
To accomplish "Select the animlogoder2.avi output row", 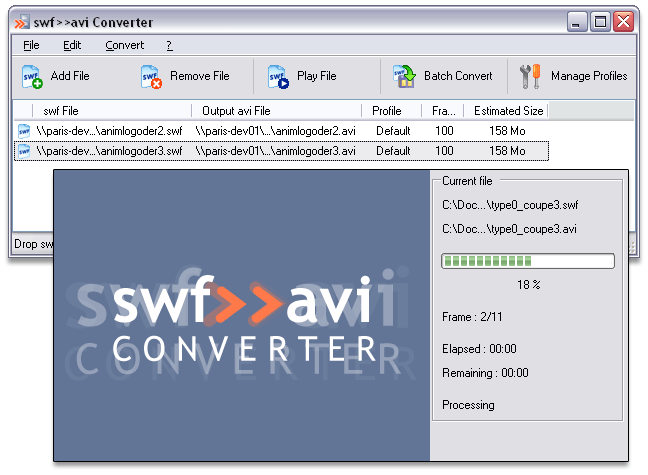I will coord(275,130).
